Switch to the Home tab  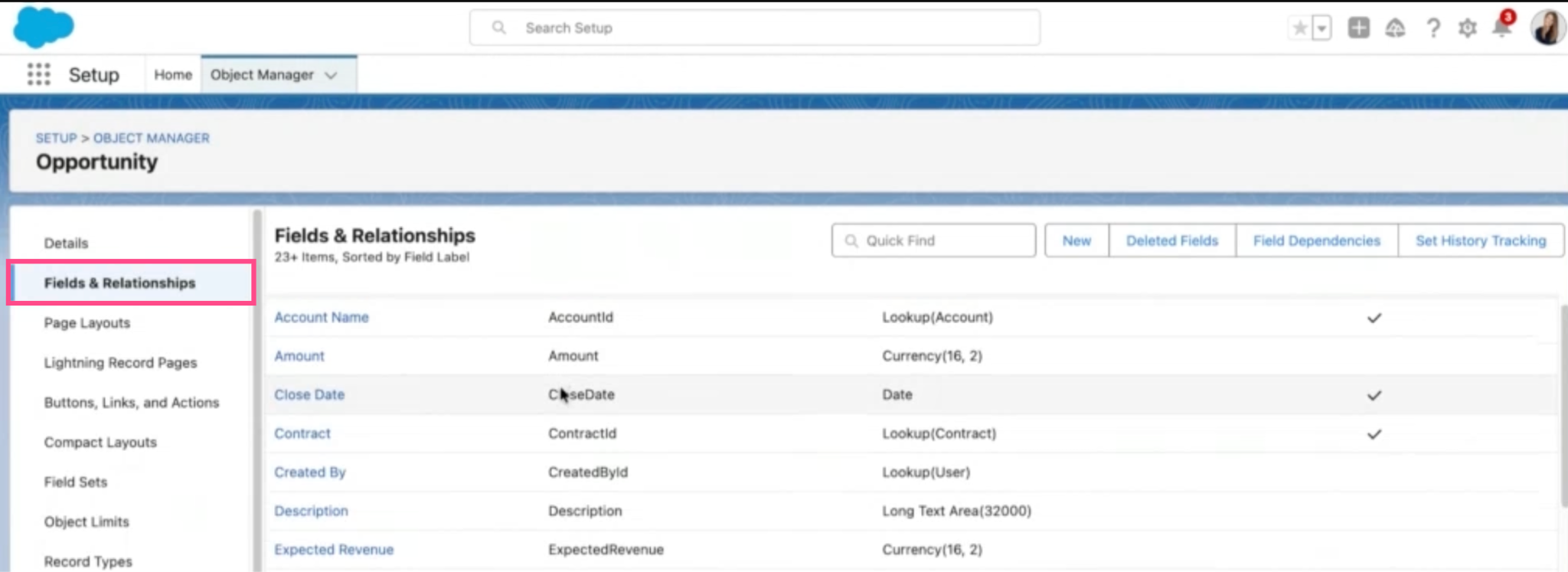(x=173, y=74)
